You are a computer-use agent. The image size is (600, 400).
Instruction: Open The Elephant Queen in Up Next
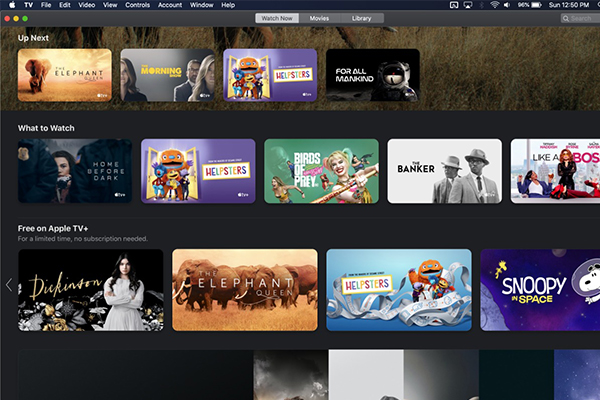coord(65,75)
